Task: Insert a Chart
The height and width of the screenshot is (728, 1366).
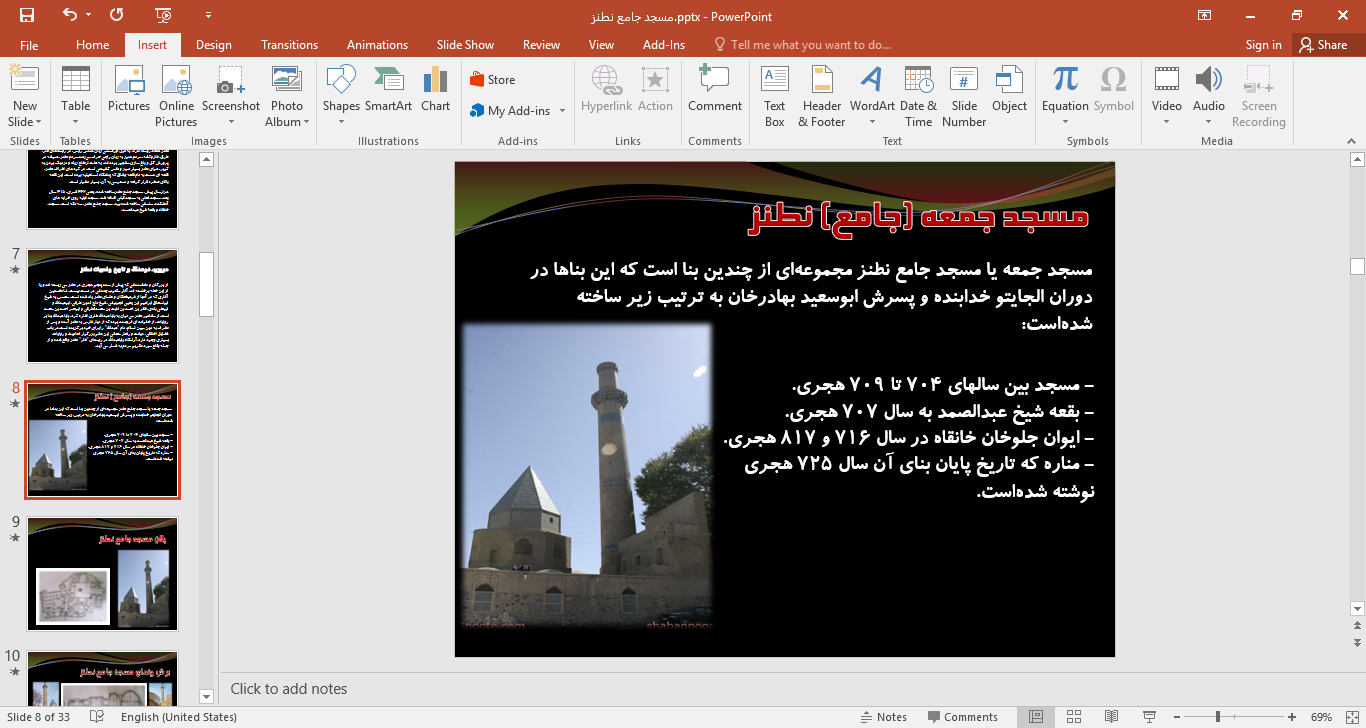Action: click(x=435, y=89)
